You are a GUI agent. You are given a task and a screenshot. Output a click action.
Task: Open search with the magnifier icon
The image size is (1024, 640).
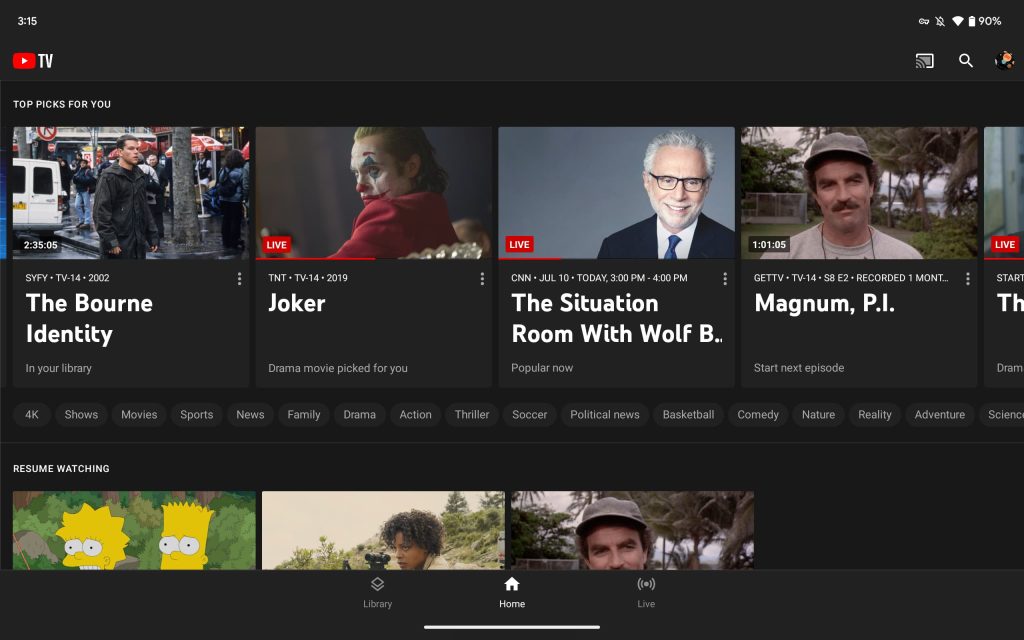click(x=965, y=61)
